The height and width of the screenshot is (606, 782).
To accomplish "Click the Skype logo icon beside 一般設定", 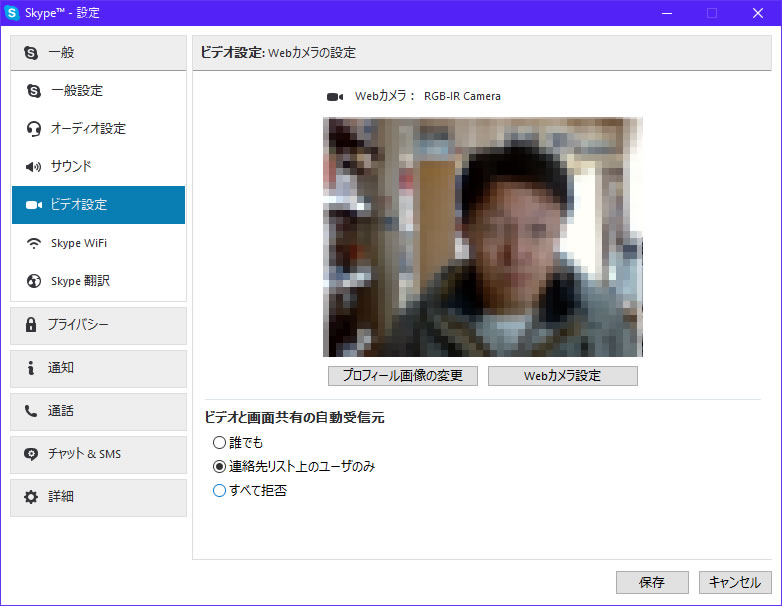I will [x=34, y=91].
